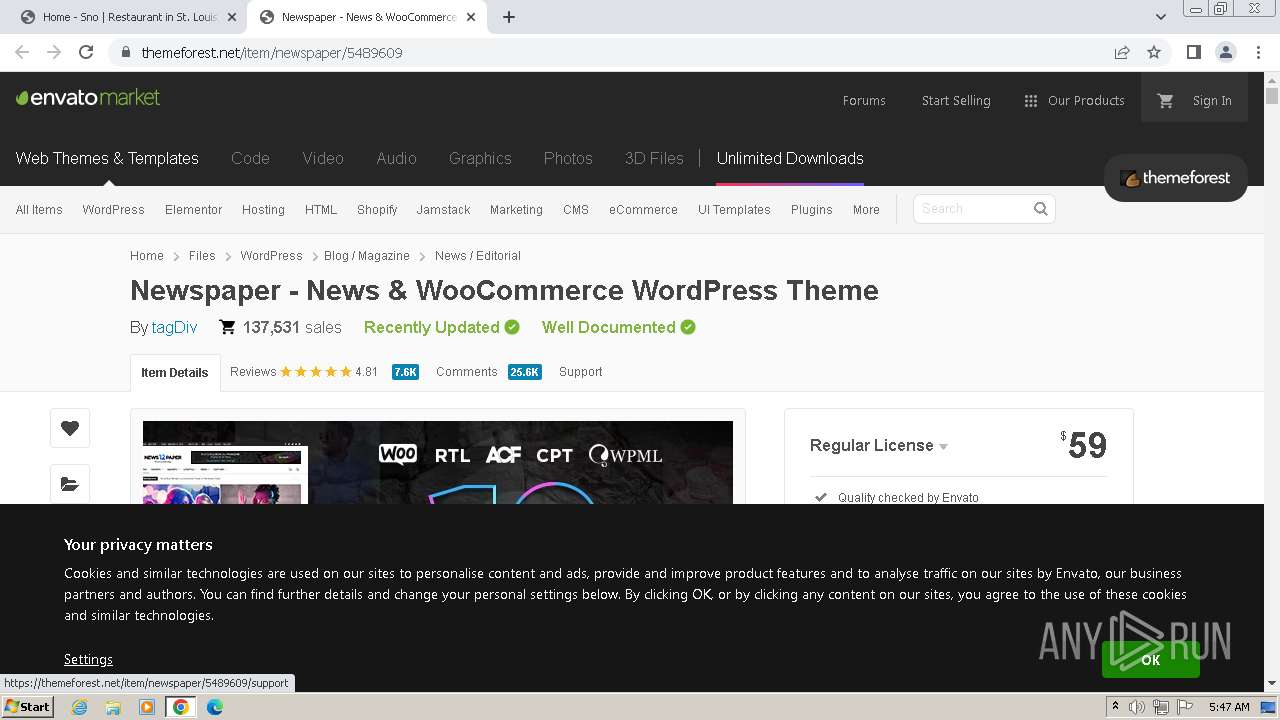
Task: Click Sign In
Action: point(1212,101)
